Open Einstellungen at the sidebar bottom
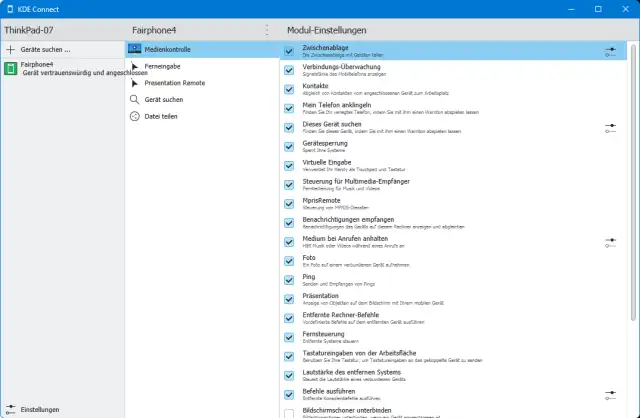The height and width of the screenshot is (418, 640). [x=62, y=409]
